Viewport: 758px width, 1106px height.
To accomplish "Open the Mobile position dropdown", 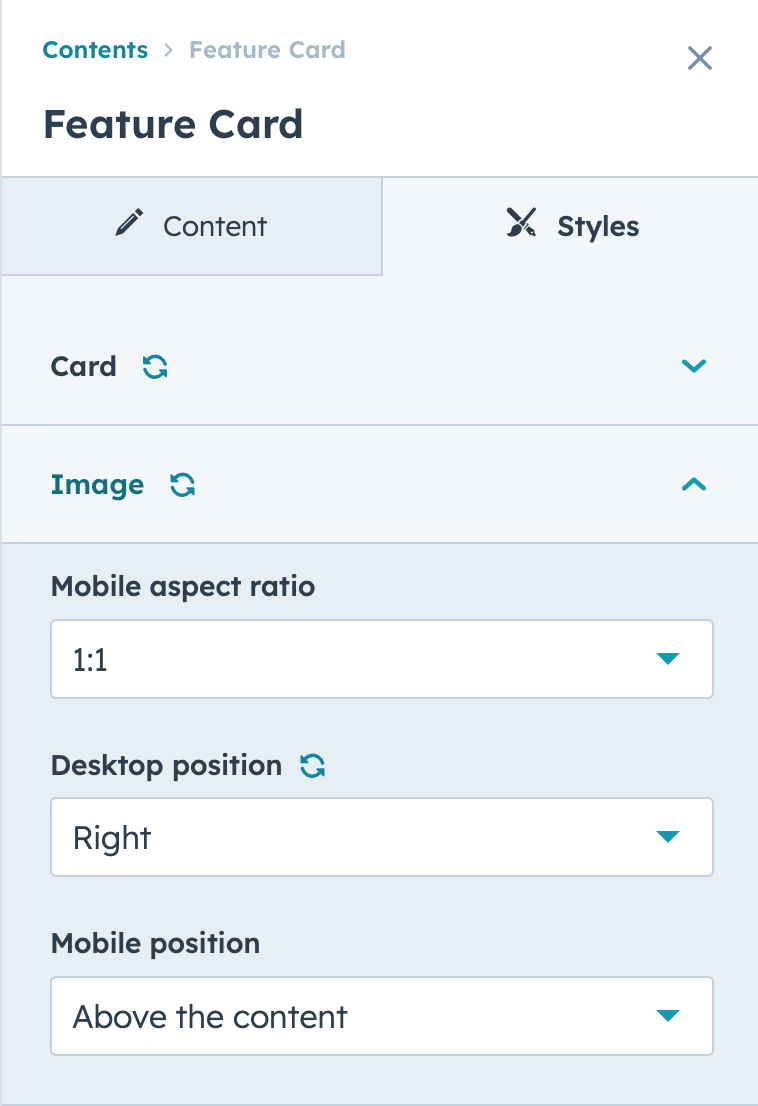I will pos(381,1016).
